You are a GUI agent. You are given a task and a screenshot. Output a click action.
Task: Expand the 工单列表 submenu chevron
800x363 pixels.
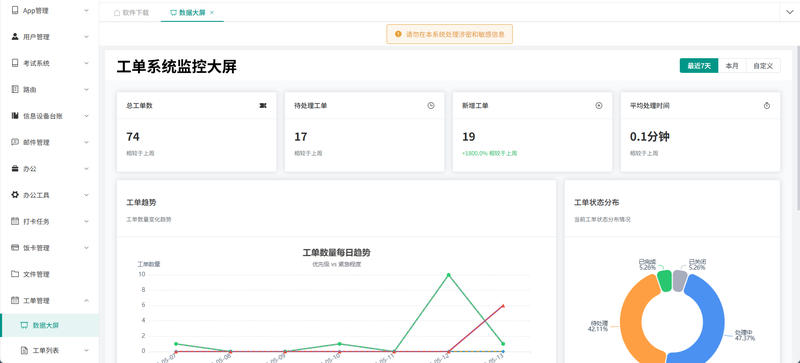pos(86,350)
